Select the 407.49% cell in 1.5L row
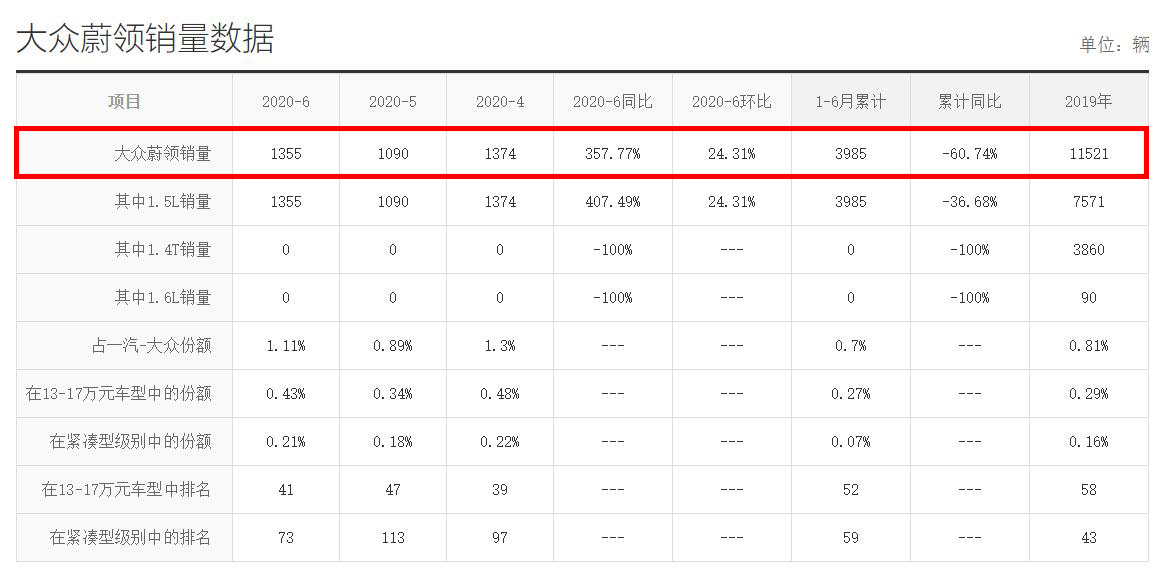Image resolution: width=1163 pixels, height=569 pixels. pos(612,202)
